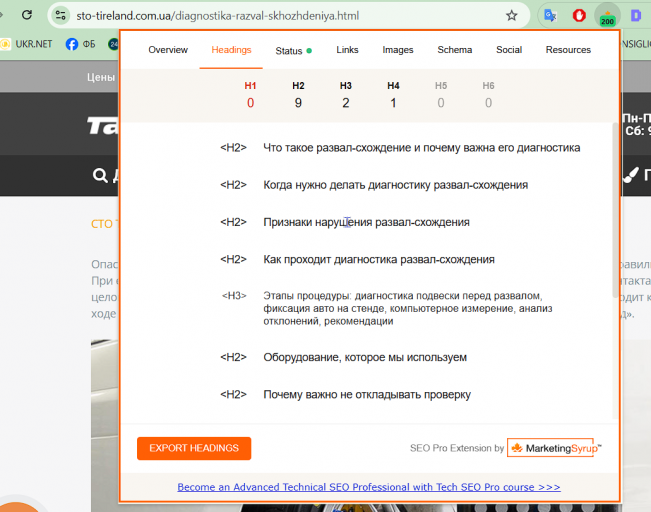Screen dimensions: 651x512
Task: Open the Google Translate extension icon
Action: point(550,16)
